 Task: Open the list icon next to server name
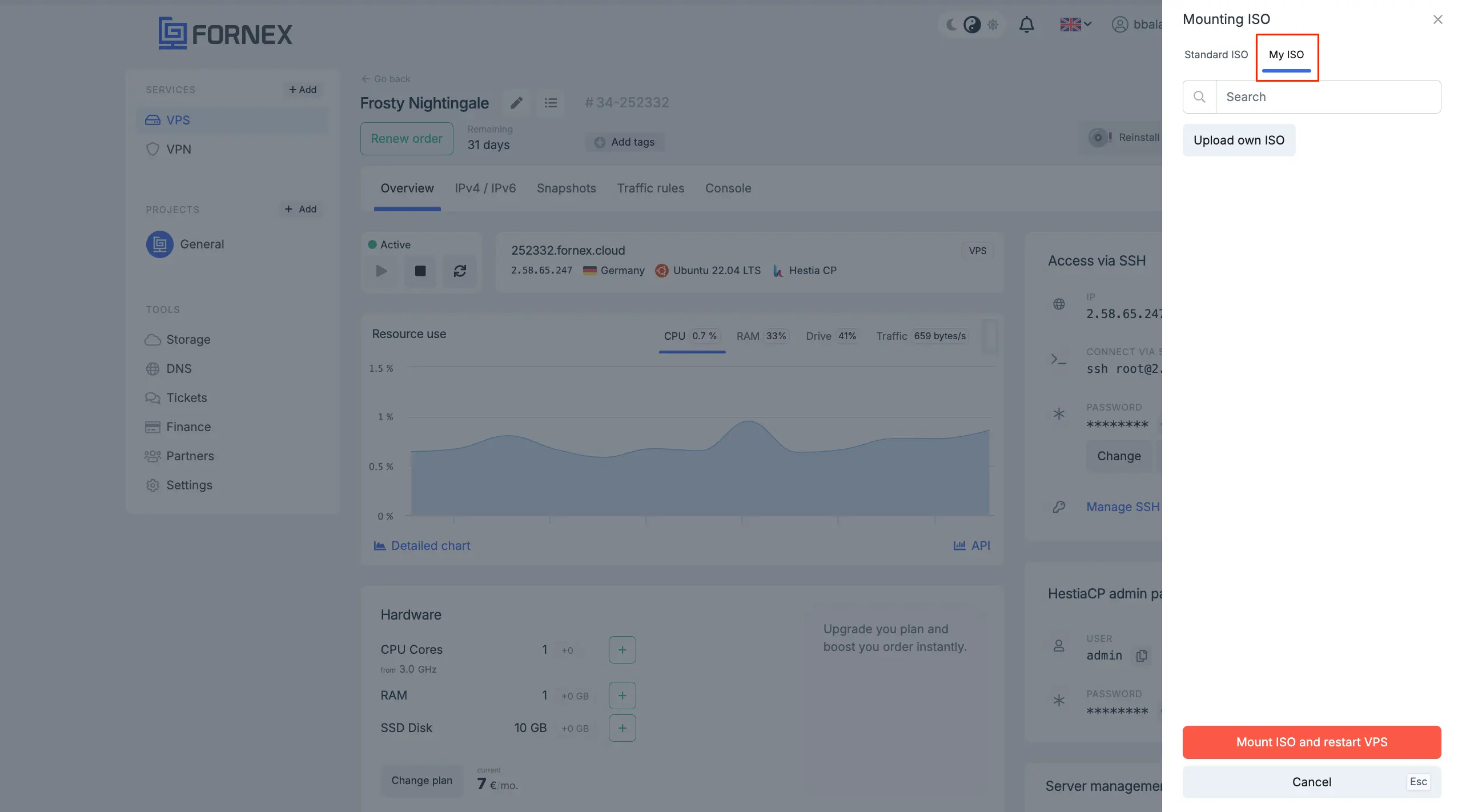551,103
